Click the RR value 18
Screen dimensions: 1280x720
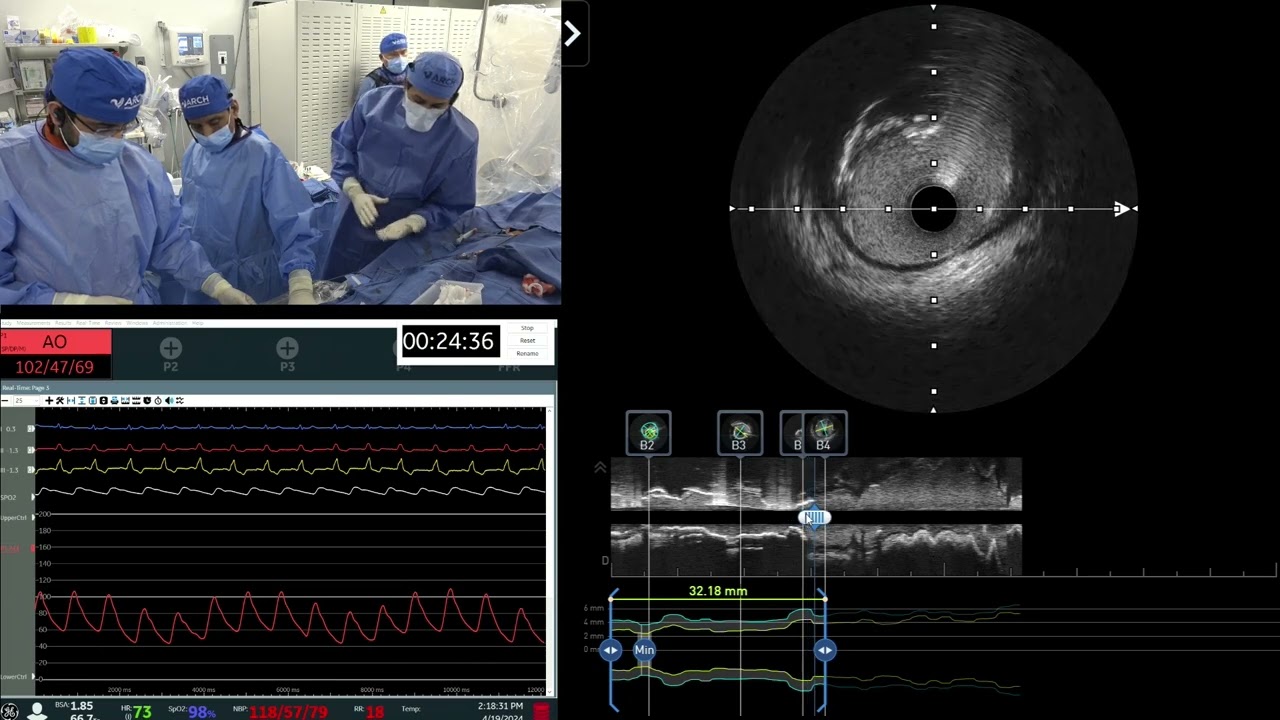375,712
